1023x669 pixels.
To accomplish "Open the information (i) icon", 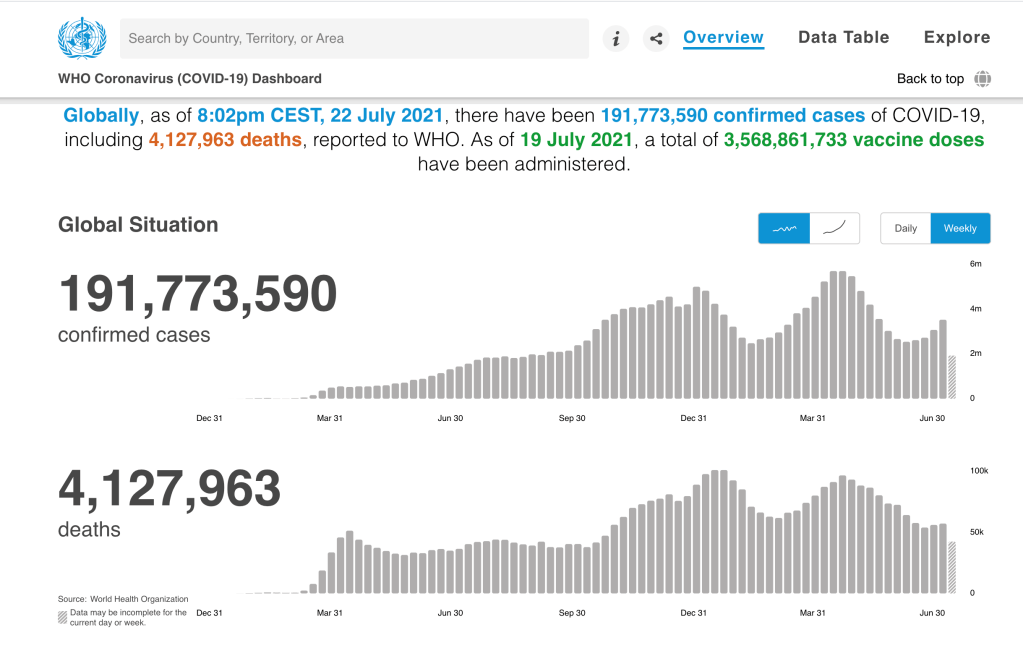I will [616, 39].
